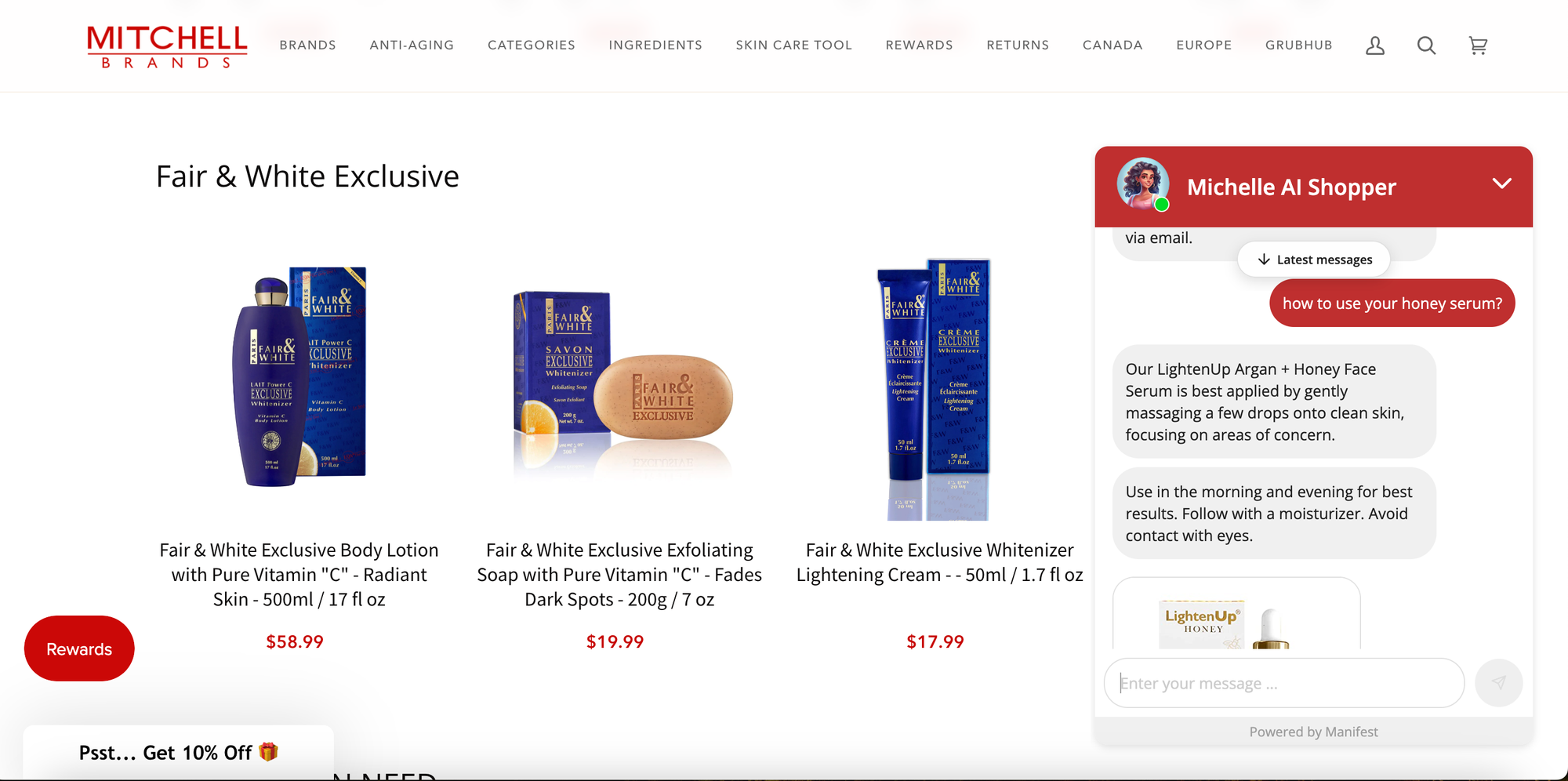This screenshot has height=781, width=1568.
Task: Click Michelle AI Shopper avatar
Action: [1143, 184]
